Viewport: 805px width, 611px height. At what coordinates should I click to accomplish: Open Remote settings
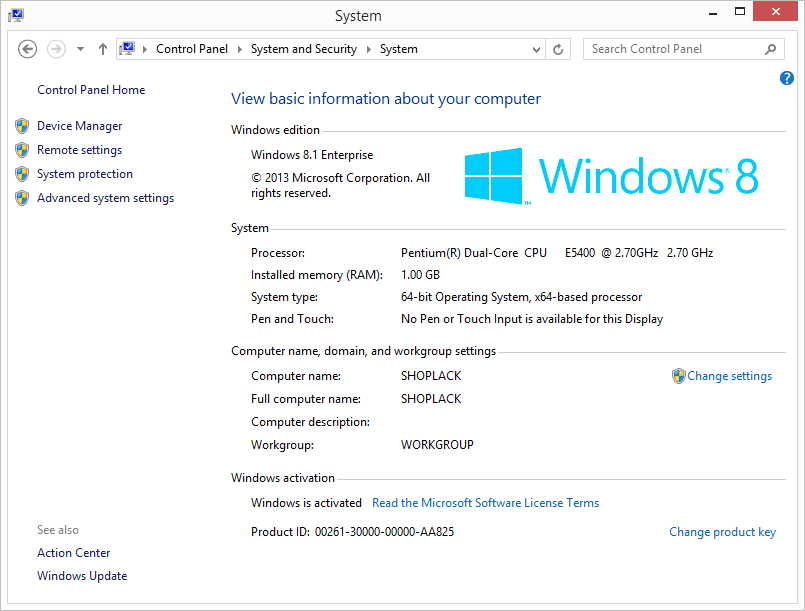pyautogui.click(x=80, y=150)
